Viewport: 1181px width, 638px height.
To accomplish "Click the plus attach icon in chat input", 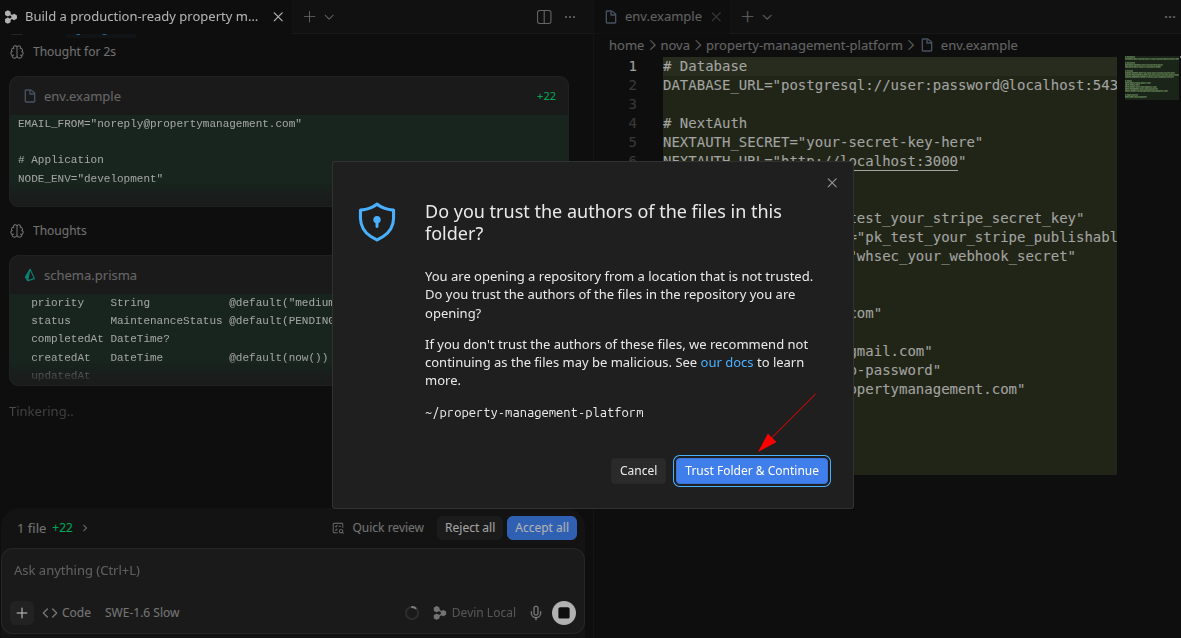I will (x=22, y=613).
